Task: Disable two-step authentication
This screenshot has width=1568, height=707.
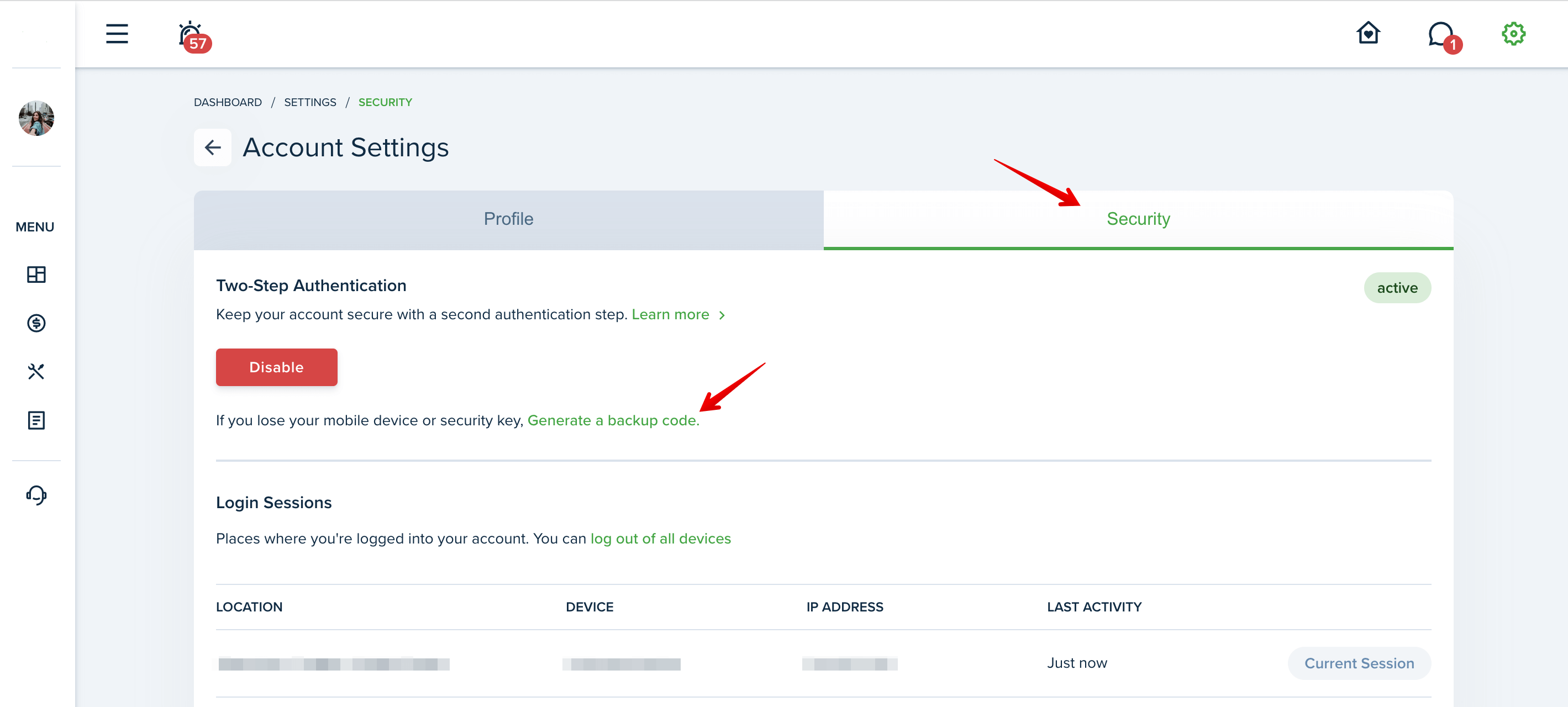Action: pos(276,367)
